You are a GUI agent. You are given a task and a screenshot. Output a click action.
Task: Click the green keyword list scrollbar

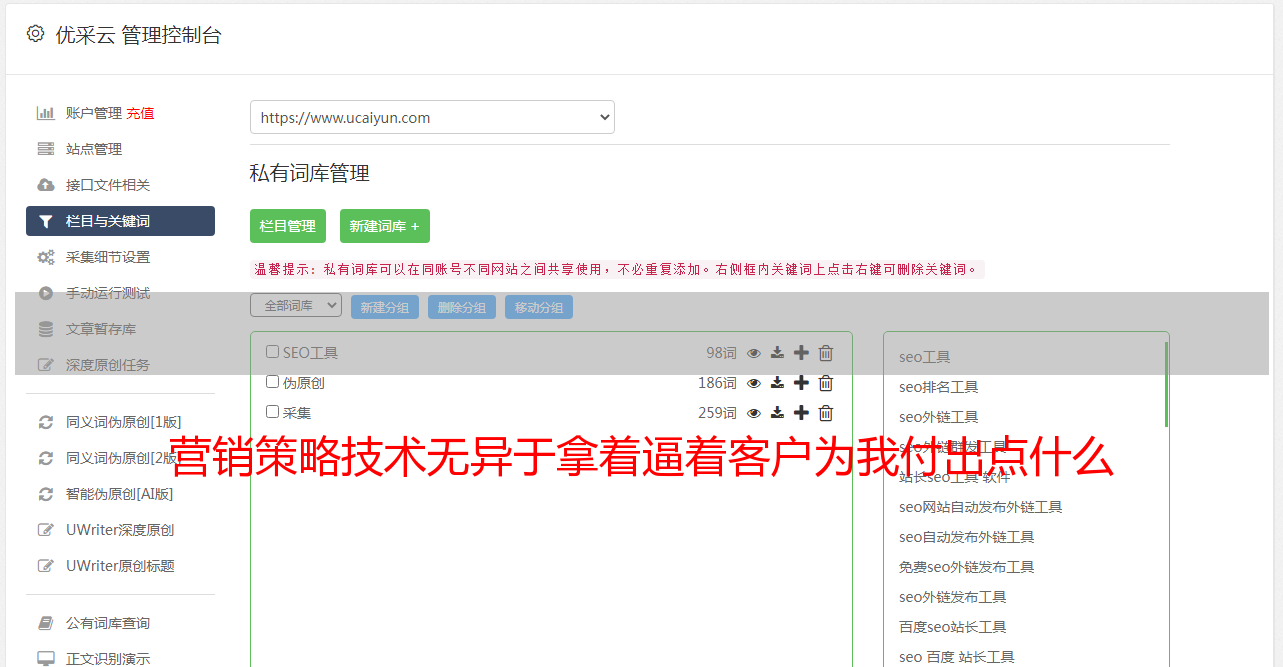pyautogui.click(x=1166, y=384)
